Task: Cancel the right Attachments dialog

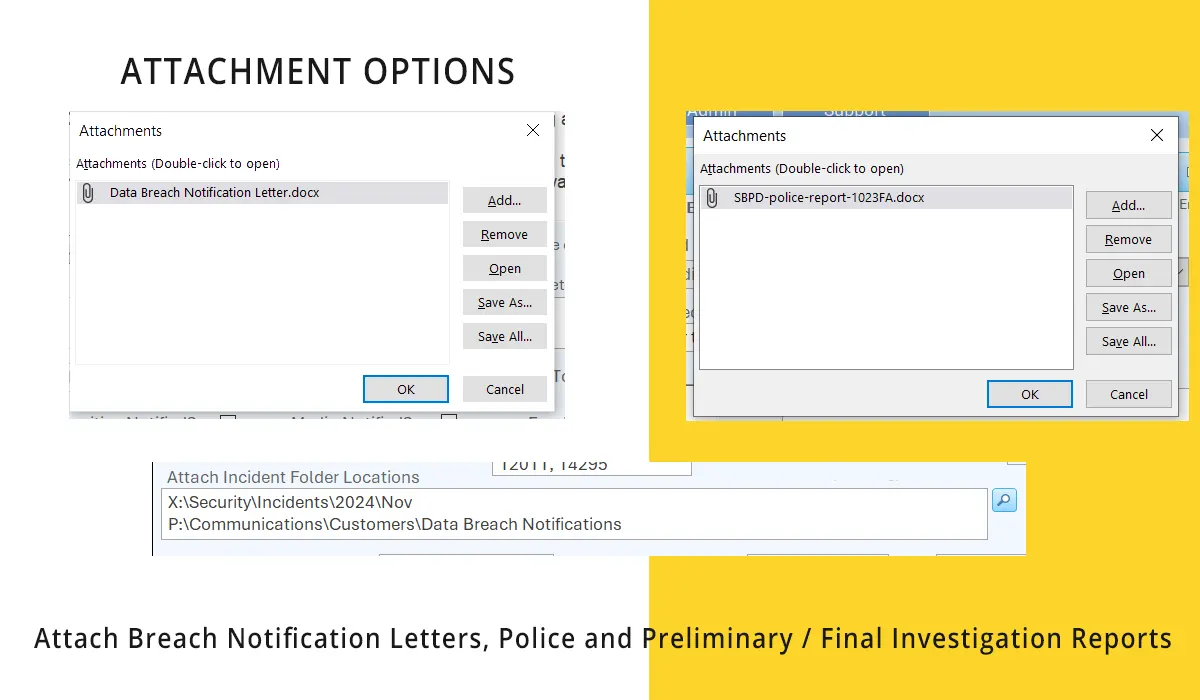Action: click(x=1128, y=393)
